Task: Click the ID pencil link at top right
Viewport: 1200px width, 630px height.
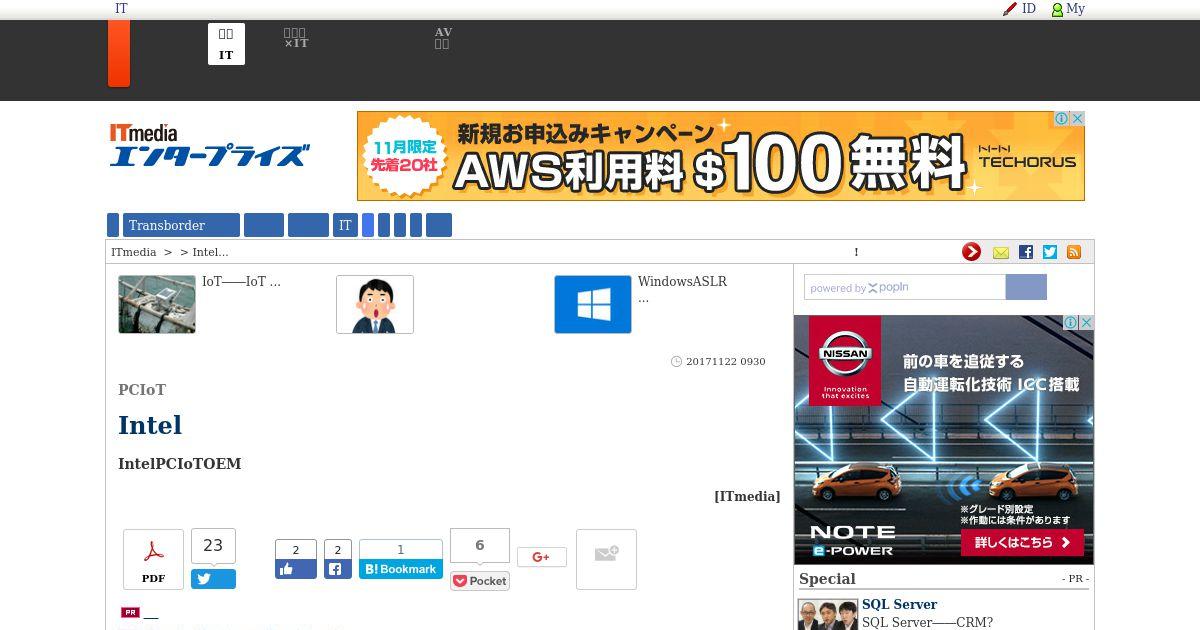Action: tap(1019, 9)
